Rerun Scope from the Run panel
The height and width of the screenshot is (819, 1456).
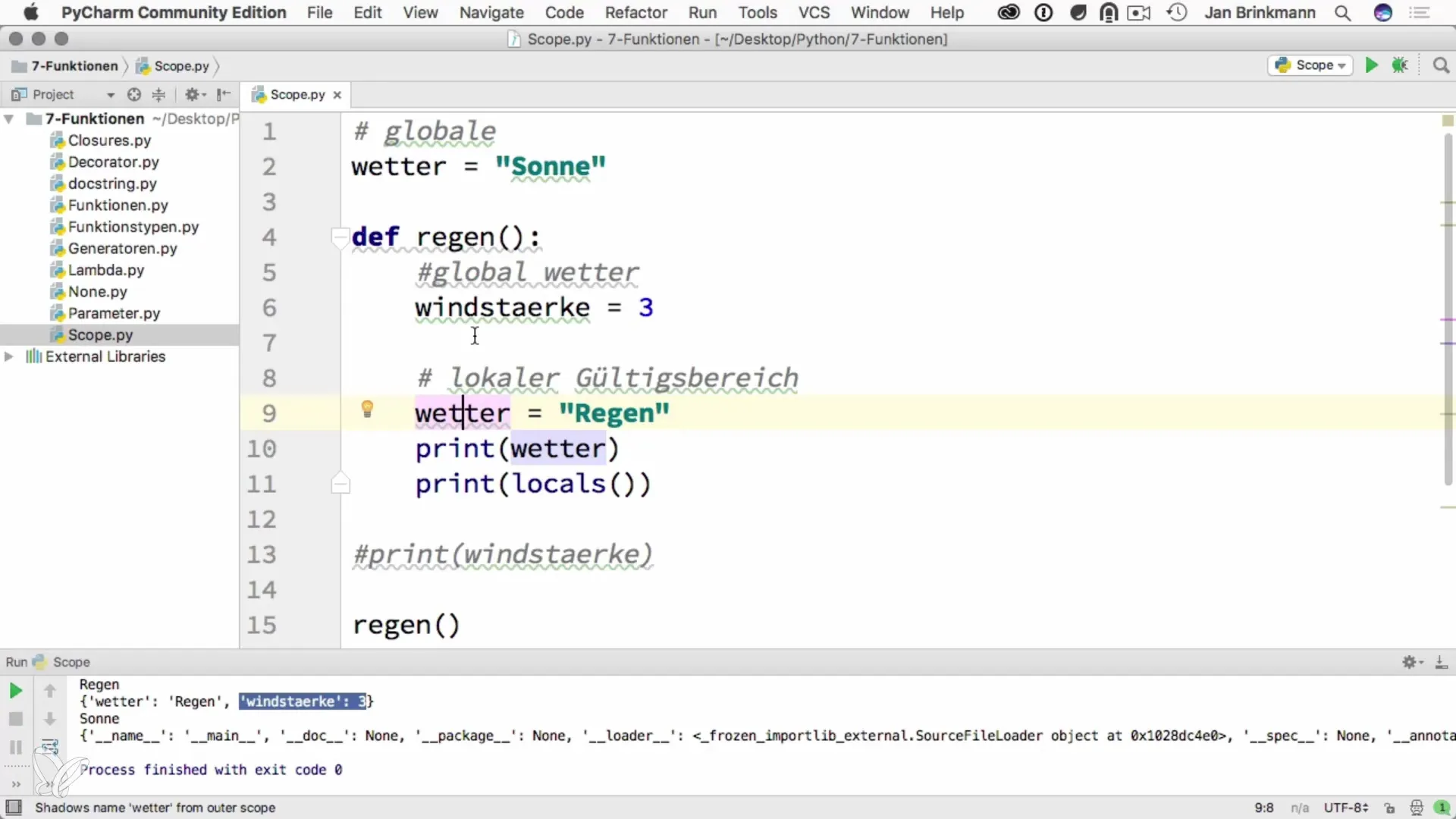tap(15, 691)
